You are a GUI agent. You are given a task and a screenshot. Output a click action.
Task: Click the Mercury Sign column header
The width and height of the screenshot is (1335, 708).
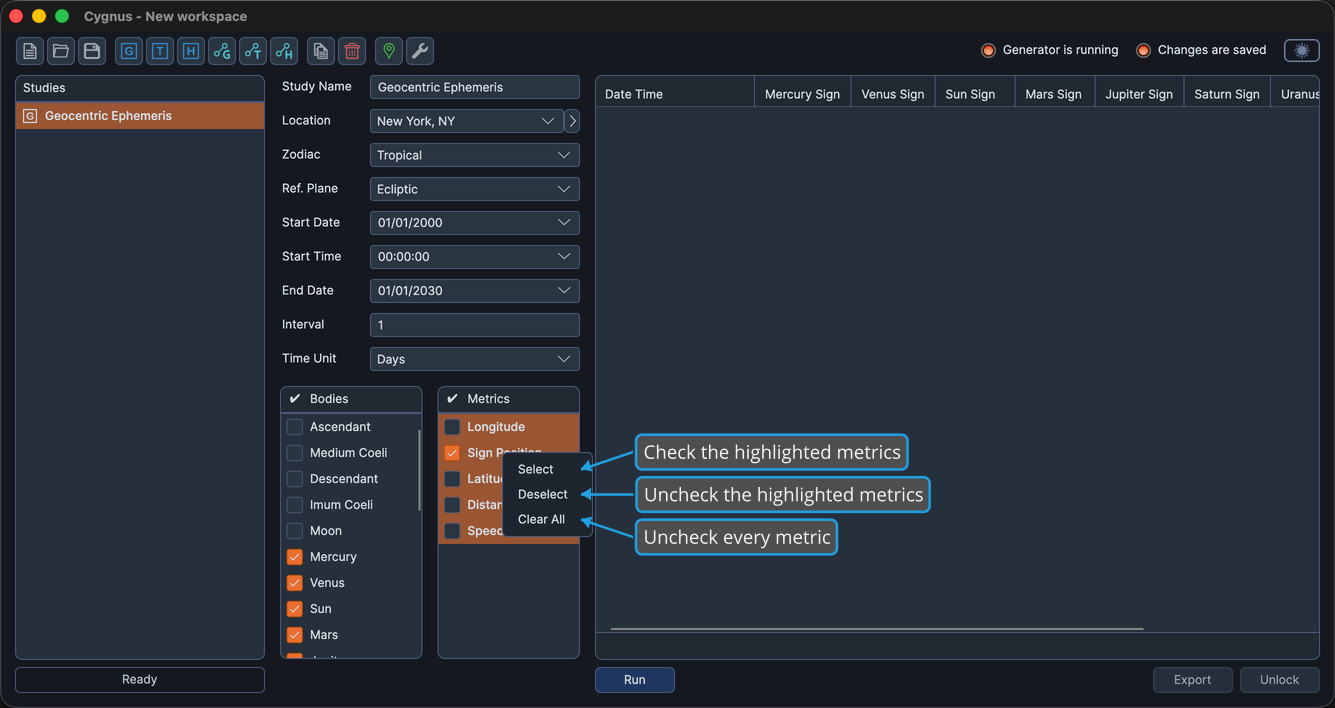(802, 94)
